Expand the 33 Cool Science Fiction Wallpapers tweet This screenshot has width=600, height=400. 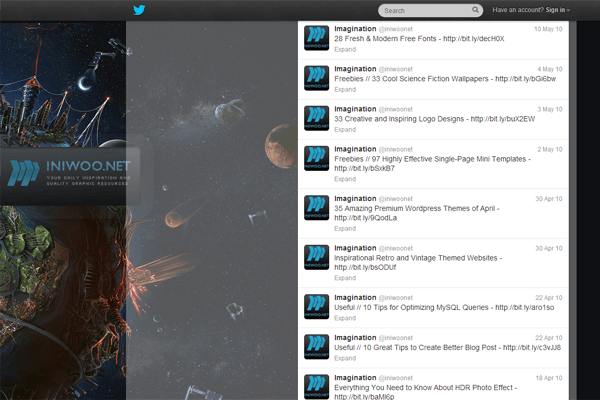(x=345, y=90)
